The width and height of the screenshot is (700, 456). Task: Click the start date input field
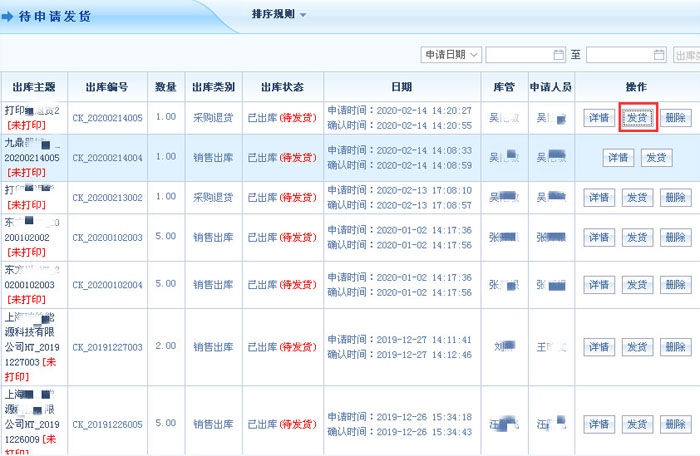coord(518,55)
